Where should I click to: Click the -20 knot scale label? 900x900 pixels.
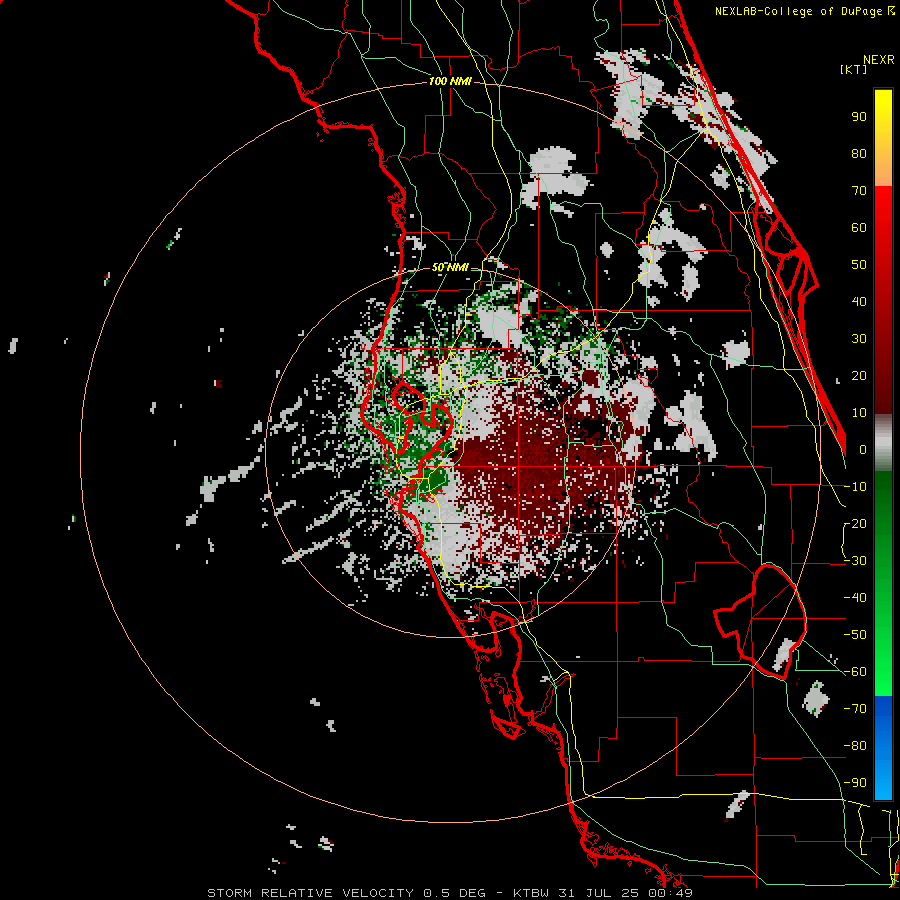[855, 523]
